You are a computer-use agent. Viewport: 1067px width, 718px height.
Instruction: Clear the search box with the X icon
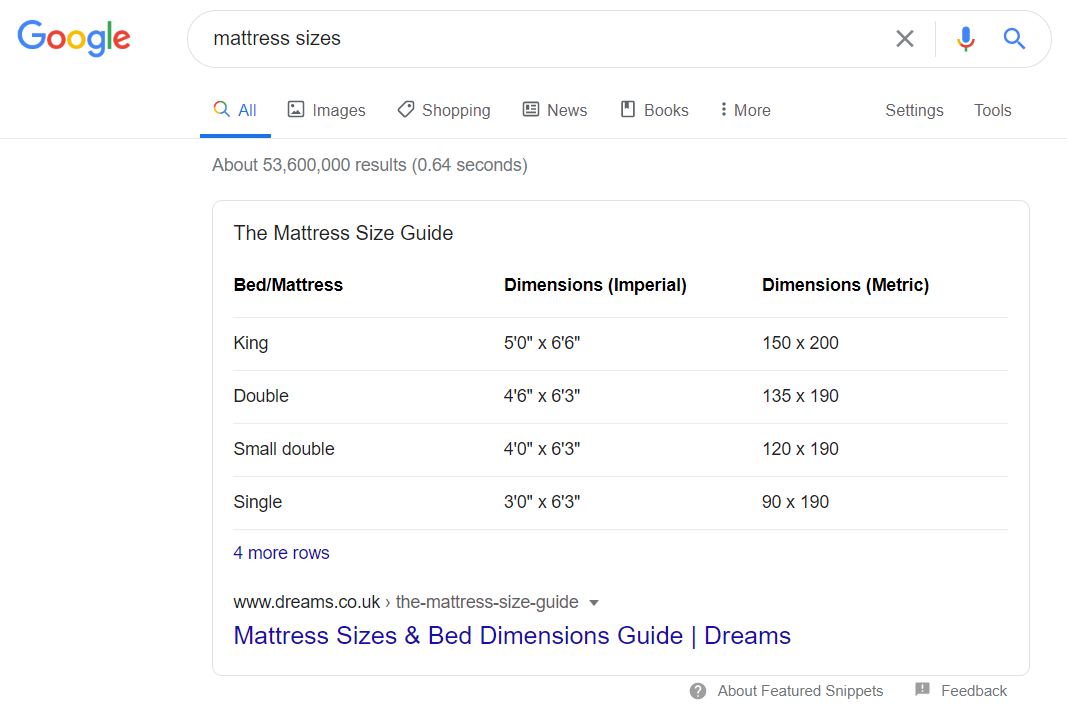point(904,39)
